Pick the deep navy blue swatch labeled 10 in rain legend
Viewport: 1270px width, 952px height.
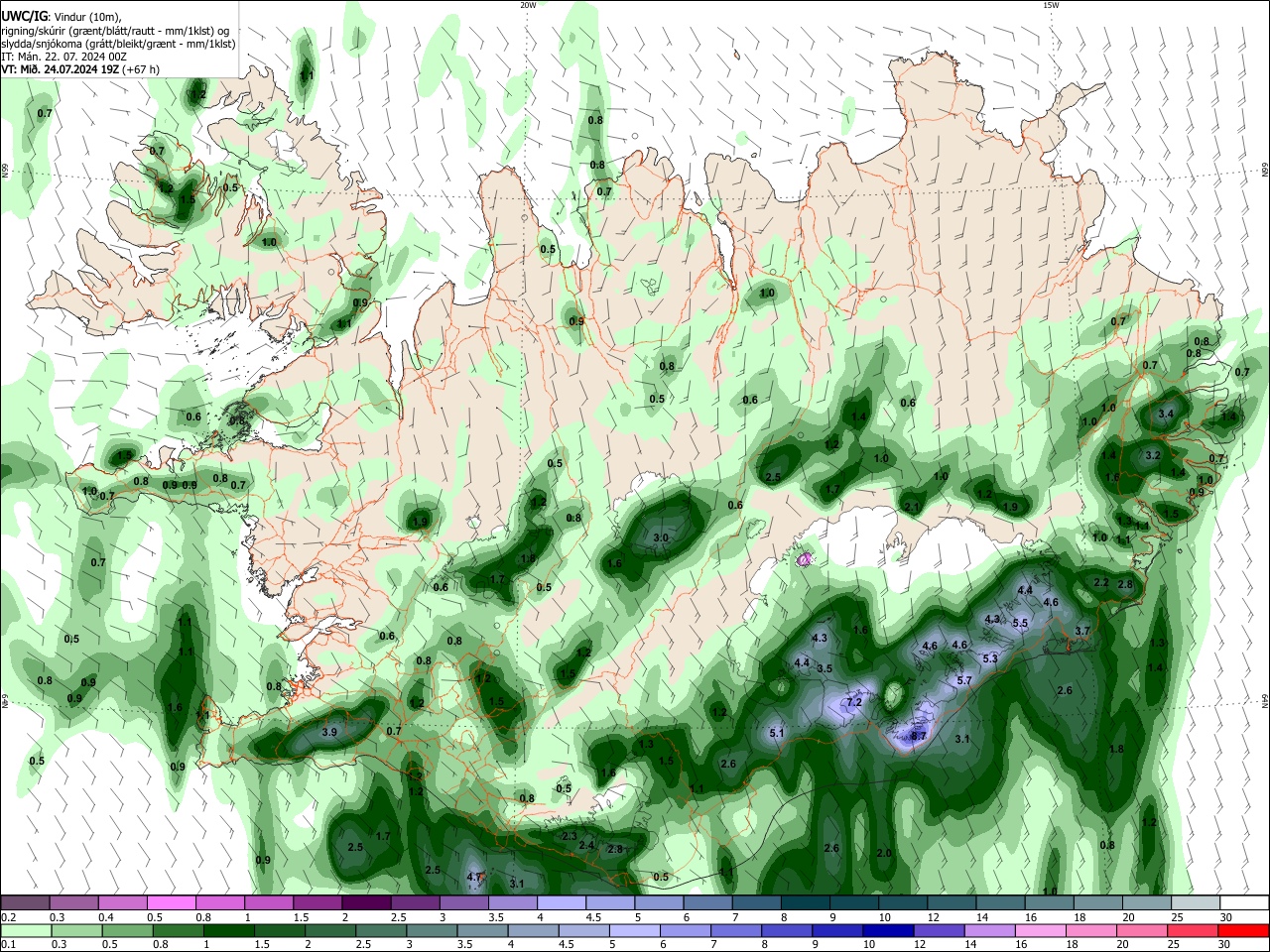coord(888,930)
